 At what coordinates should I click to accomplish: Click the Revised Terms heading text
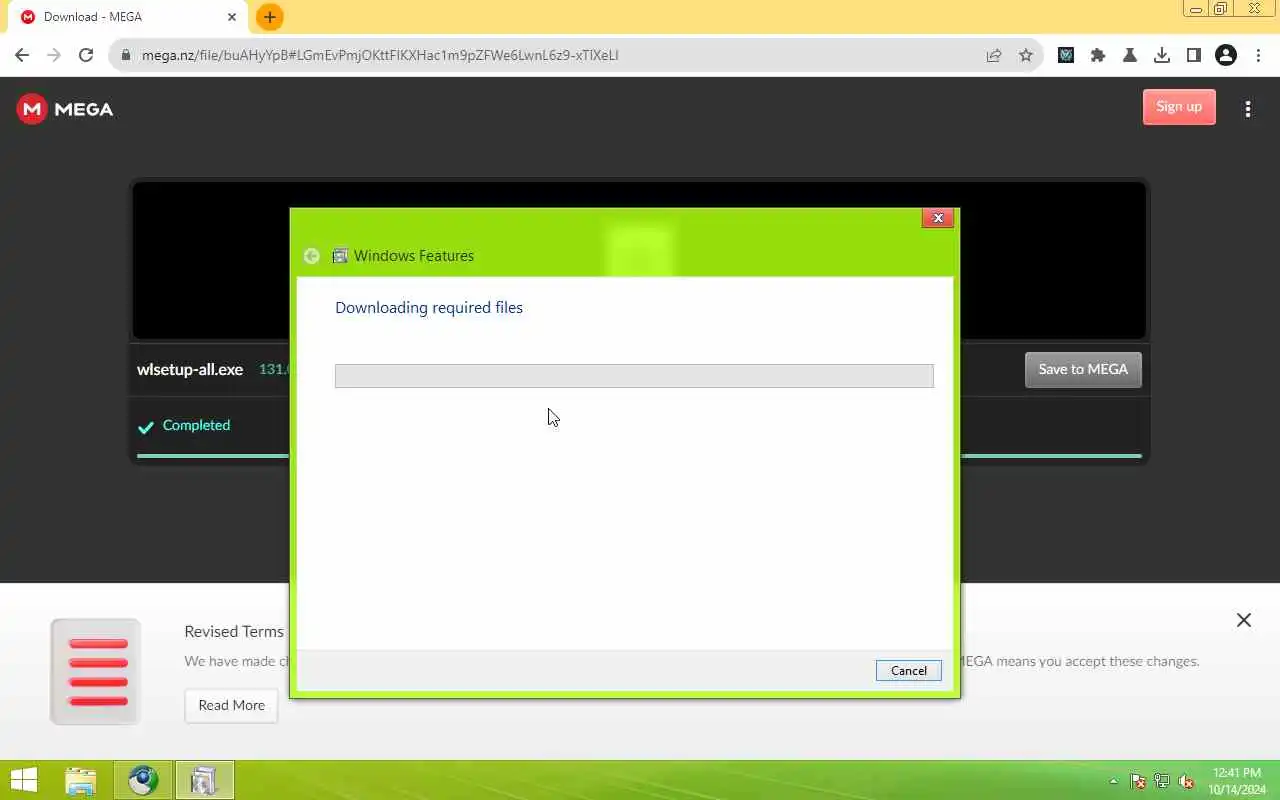(x=234, y=631)
